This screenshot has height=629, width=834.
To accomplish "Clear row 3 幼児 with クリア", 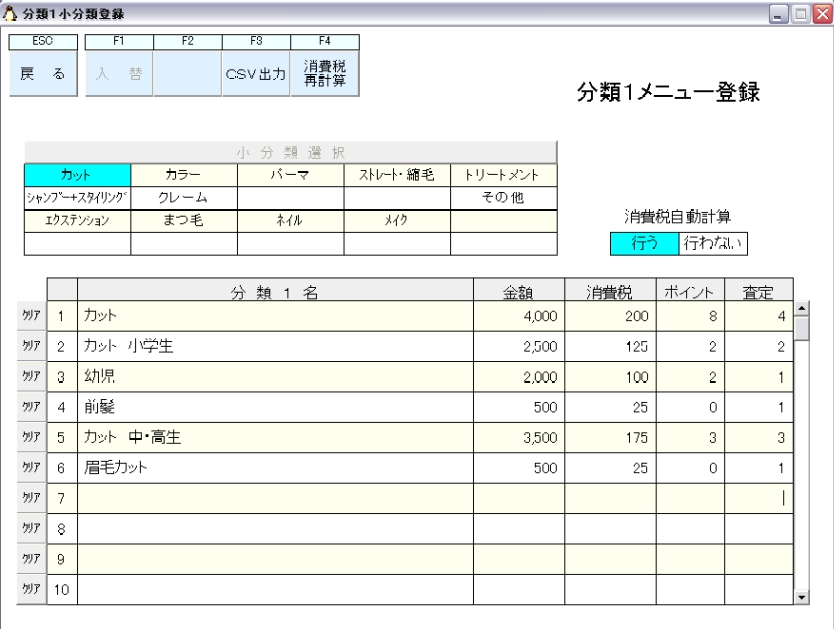I will point(30,377).
